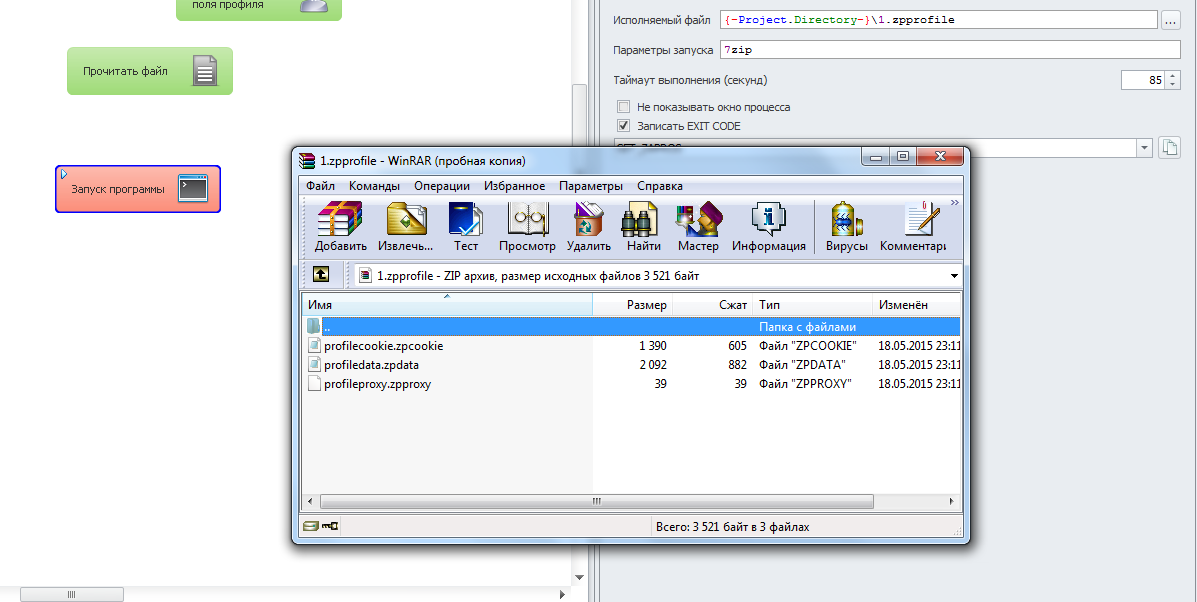
Task: Click the project canvas horizontal scrollbar thumb
Action: (72, 594)
